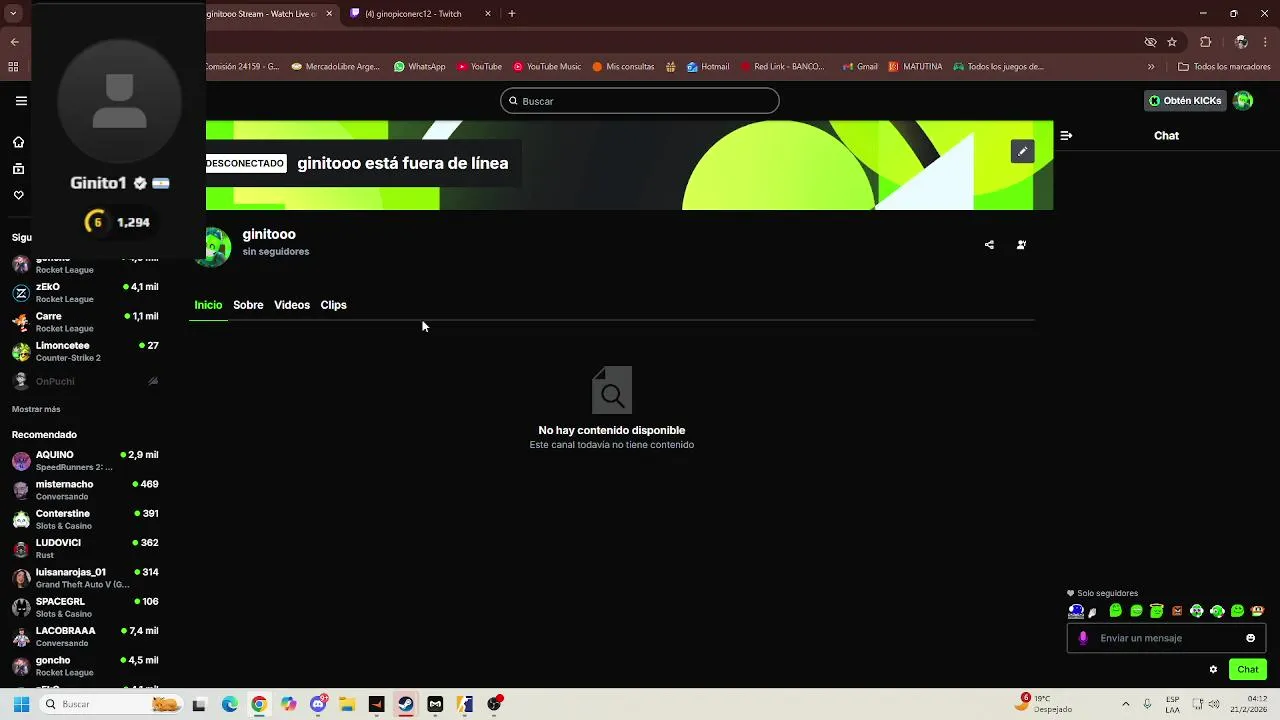Screen dimensions: 1280x720
Task: Insert the blue headphones emote
Action: 1076,611
